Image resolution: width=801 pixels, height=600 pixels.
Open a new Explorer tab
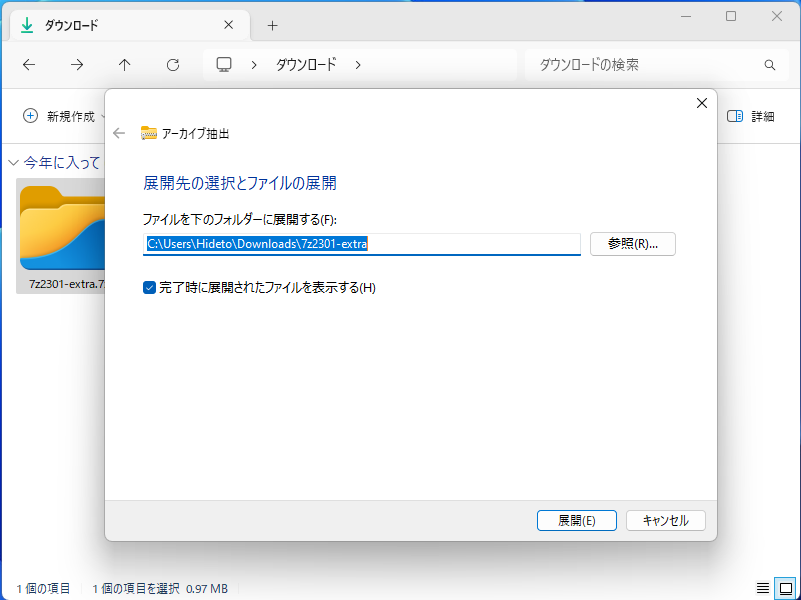[272, 26]
